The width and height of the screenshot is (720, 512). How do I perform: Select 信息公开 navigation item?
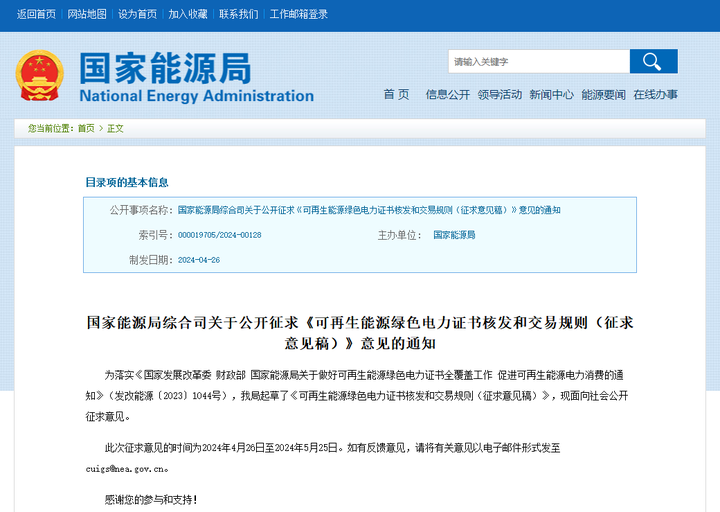tap(447, 95)
